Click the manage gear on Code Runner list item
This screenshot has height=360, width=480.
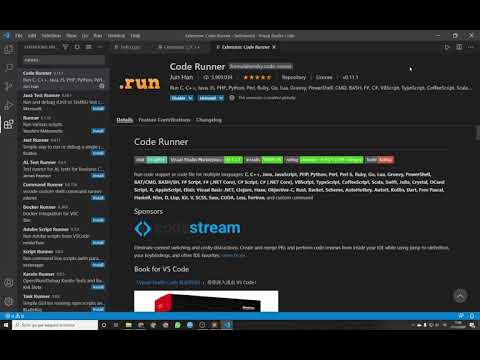pos(102,86)
